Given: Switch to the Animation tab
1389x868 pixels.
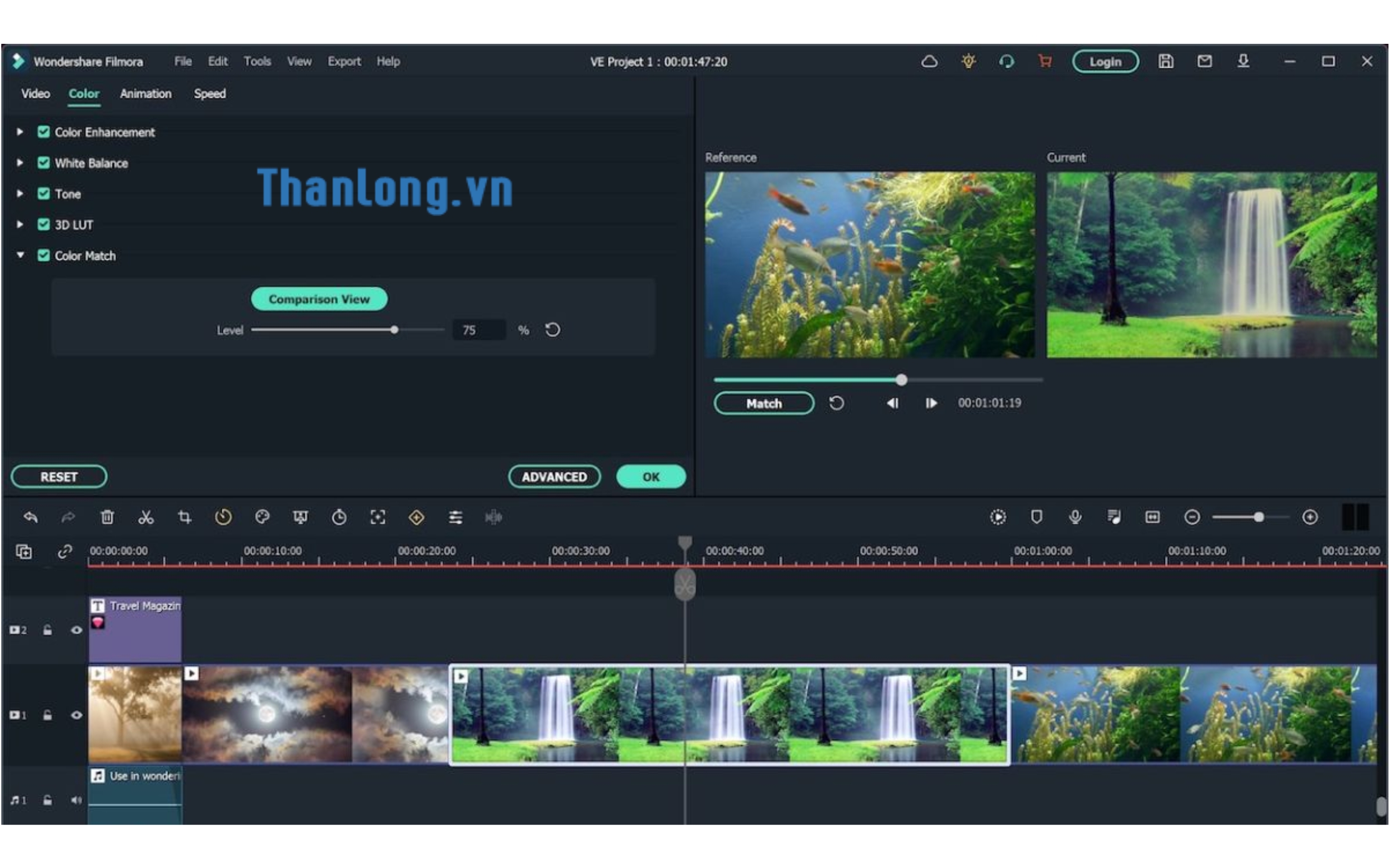Looking at the screenshot, I should pyautogui.click(x=145, y=93).
